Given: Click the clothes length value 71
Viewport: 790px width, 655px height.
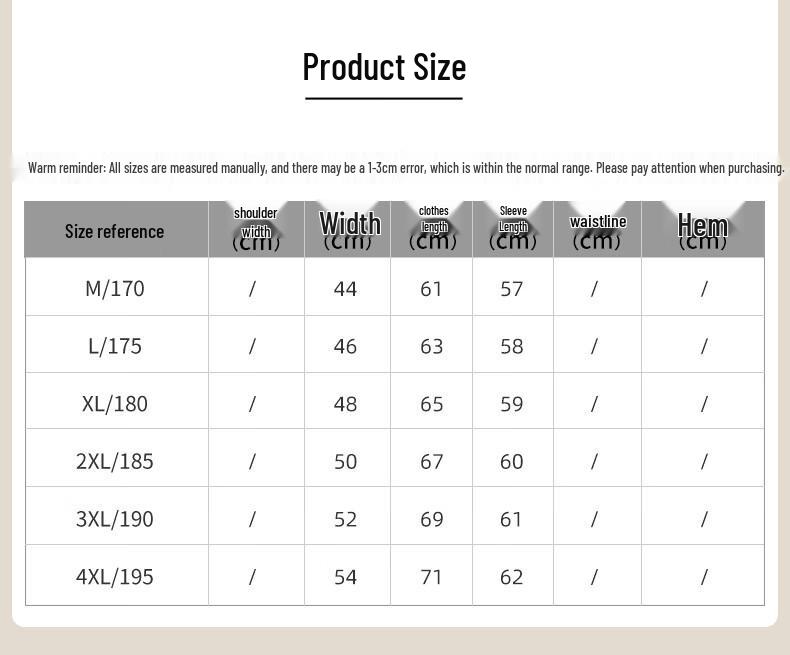Looking at the screenshot, I should coord(431,577).
